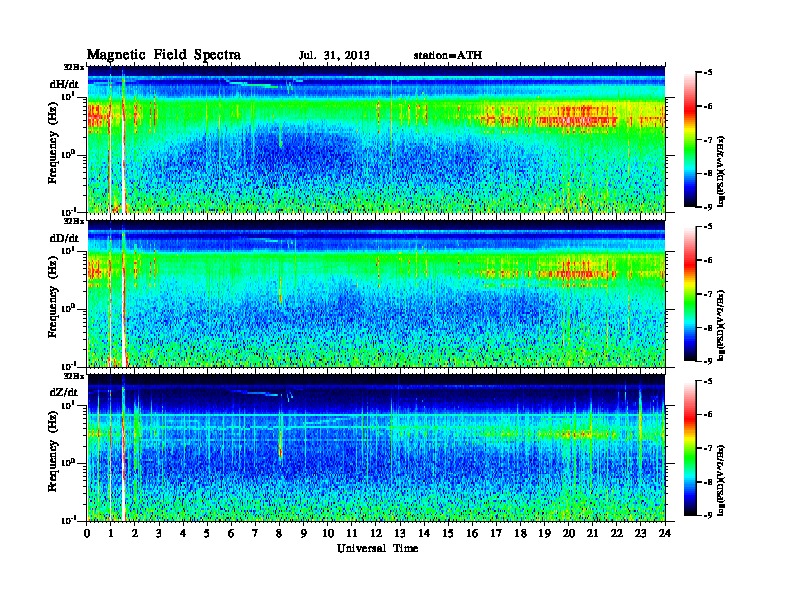Viewport: 792px width, 612px height.
Task: Click hour '7' on the time axis
Action: tap(256, 533)
